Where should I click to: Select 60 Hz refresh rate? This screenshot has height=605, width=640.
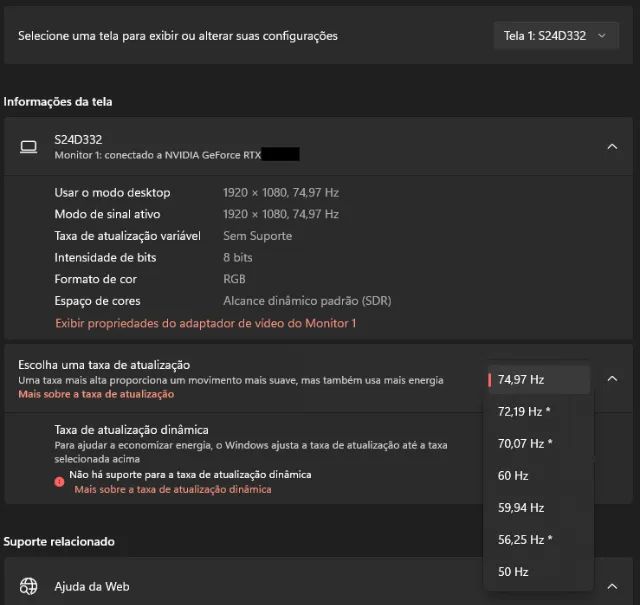point(539,476)
